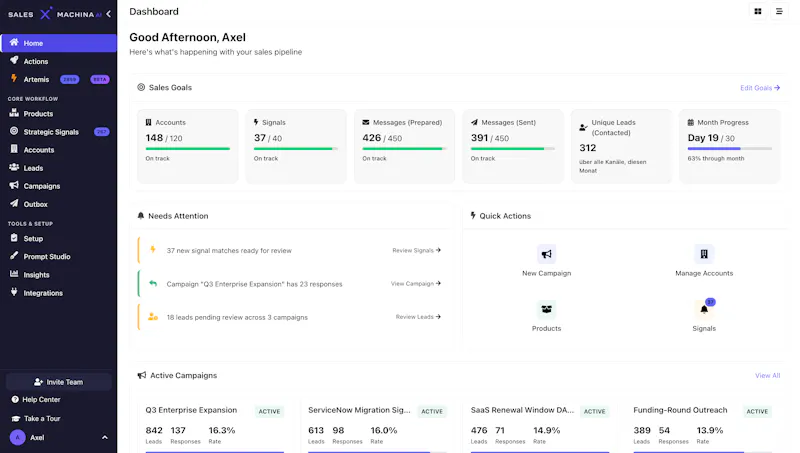Switch to grid view layout icon

[x=758, y=11]
